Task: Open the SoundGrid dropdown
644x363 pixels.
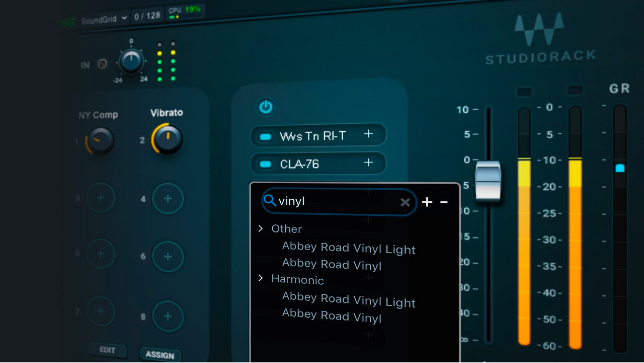Action: pos(104,19)
